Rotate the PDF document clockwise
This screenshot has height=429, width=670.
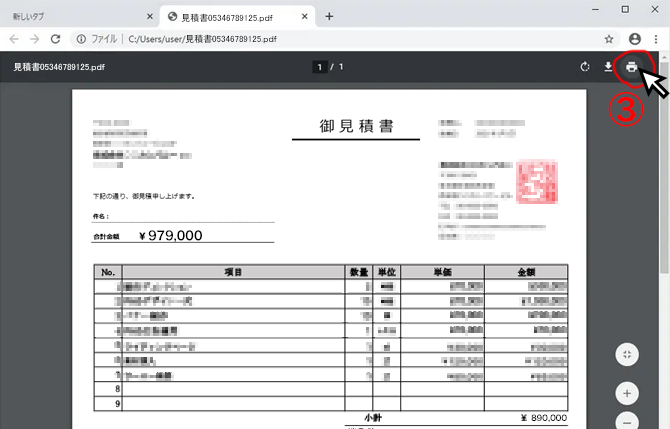(x=585, y=67)
